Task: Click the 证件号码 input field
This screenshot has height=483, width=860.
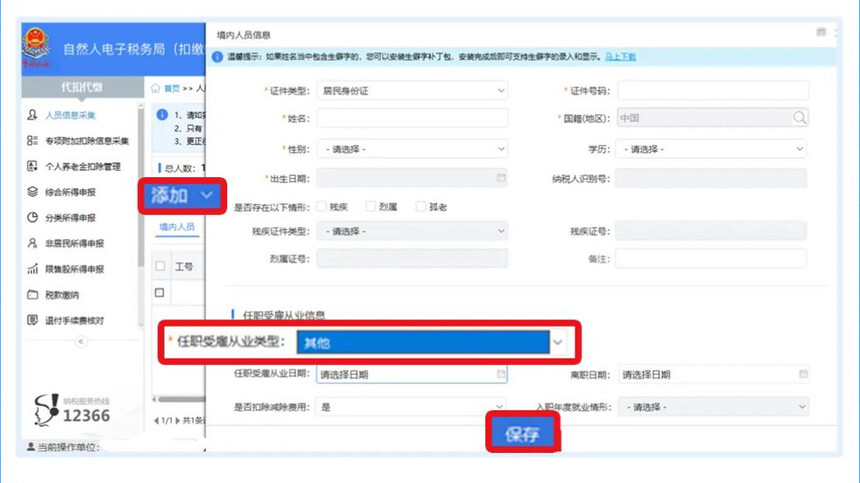Action: click(713, 90)
